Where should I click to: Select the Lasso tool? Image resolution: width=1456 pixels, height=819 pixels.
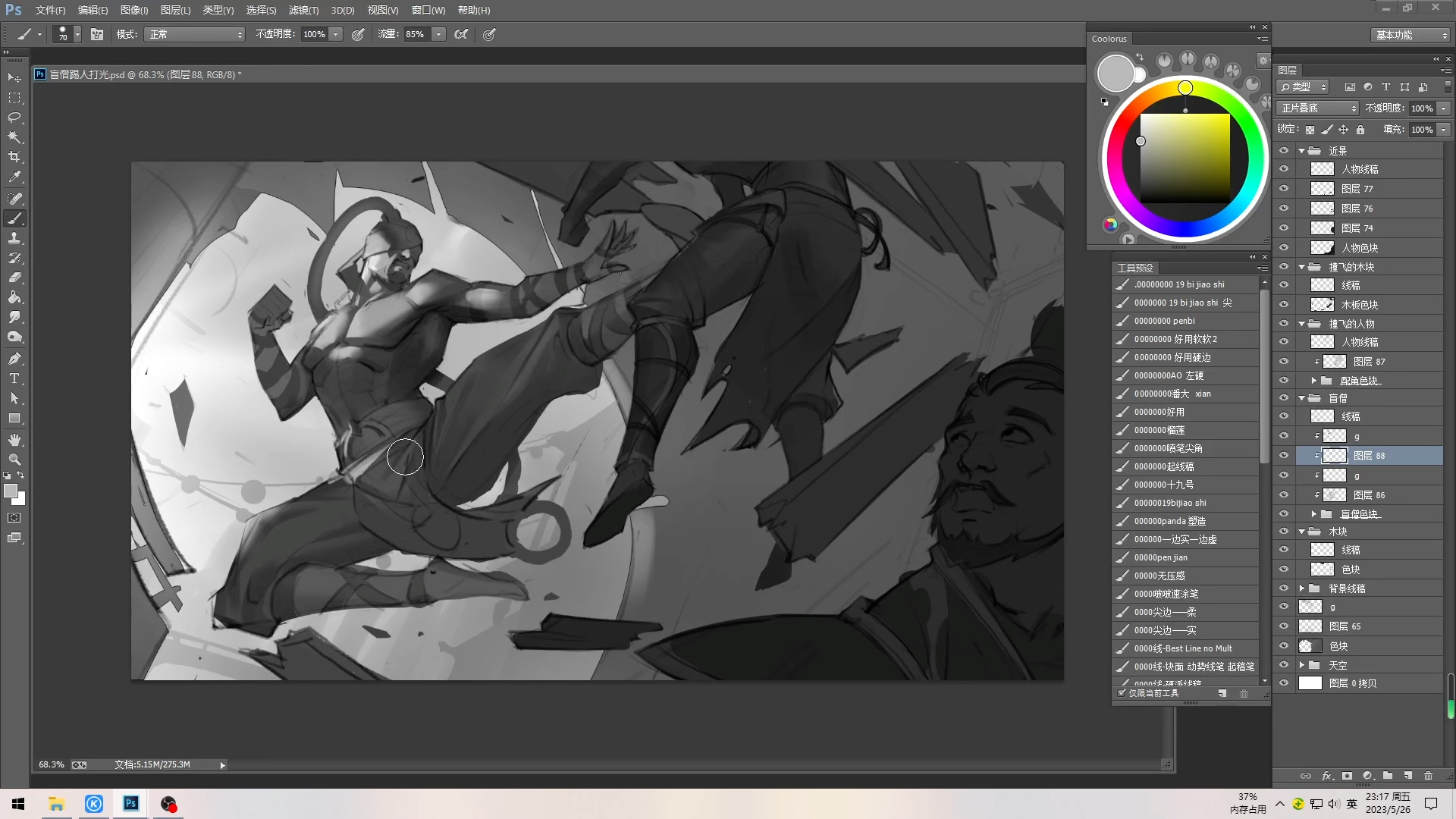click(14, 118)
